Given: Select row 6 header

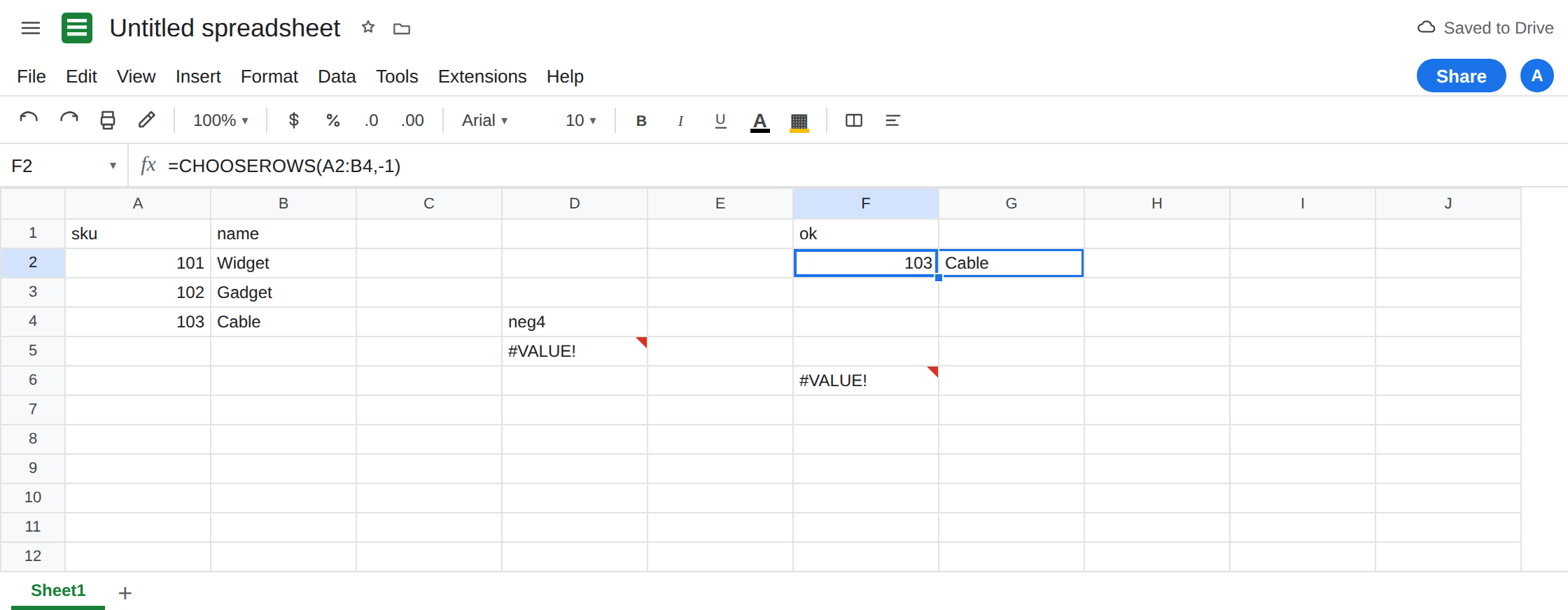Looking at the screenshot, I should pyautogui.click(x=33, y=381).
